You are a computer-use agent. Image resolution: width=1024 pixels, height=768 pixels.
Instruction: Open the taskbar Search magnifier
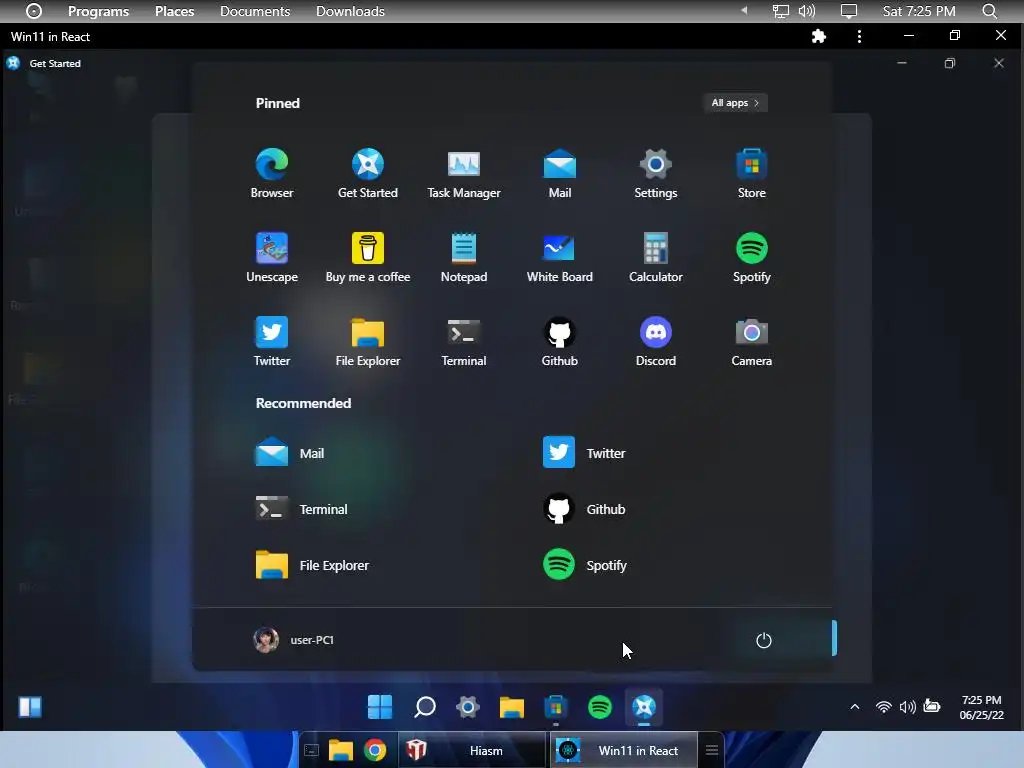(x=424, y=707)
